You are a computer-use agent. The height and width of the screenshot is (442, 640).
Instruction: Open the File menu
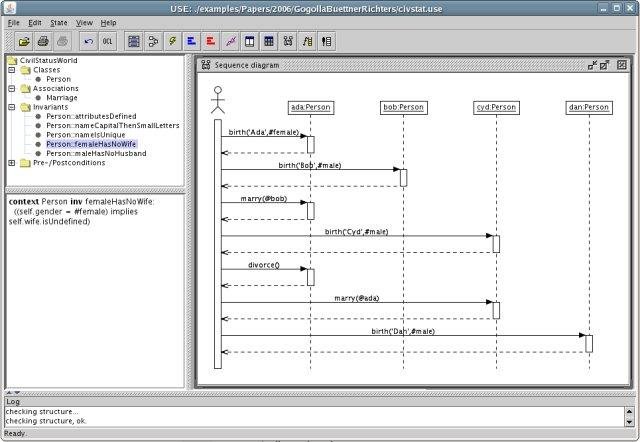tap(13, 23)
